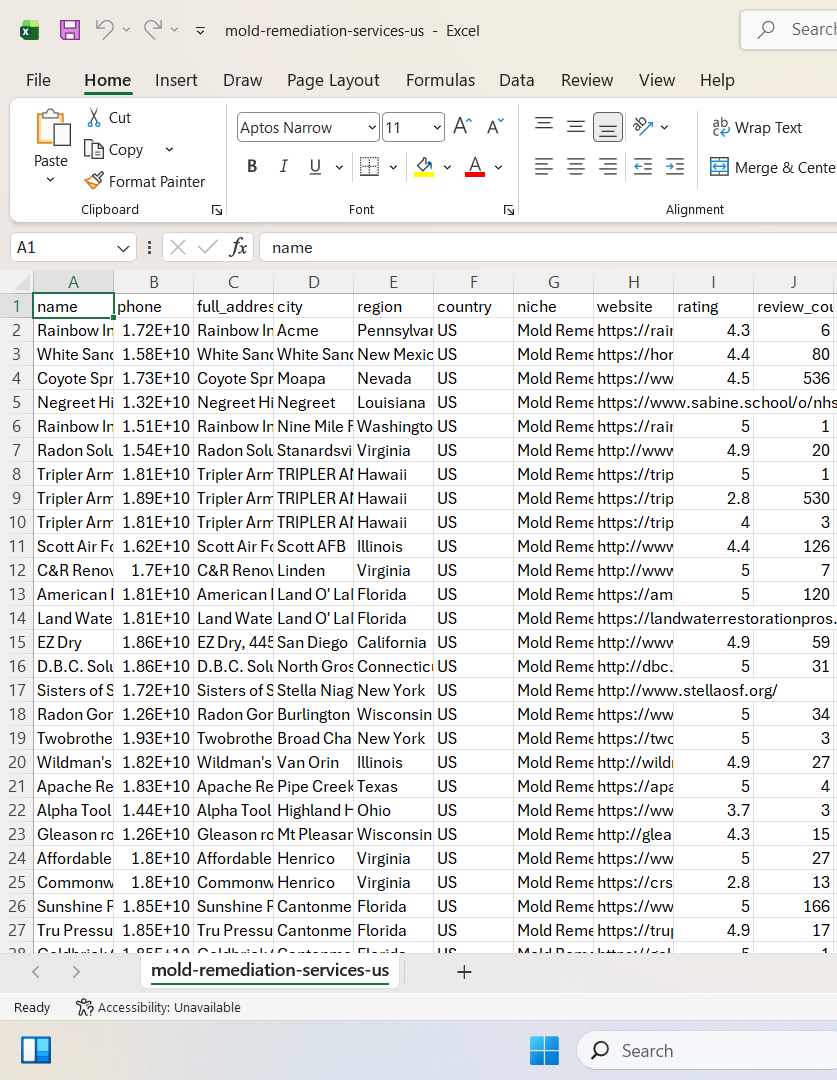Viewport: 837px width, 1080px height.
Task: Expand underline style options arrow
Action: click(x=339, y=167)
